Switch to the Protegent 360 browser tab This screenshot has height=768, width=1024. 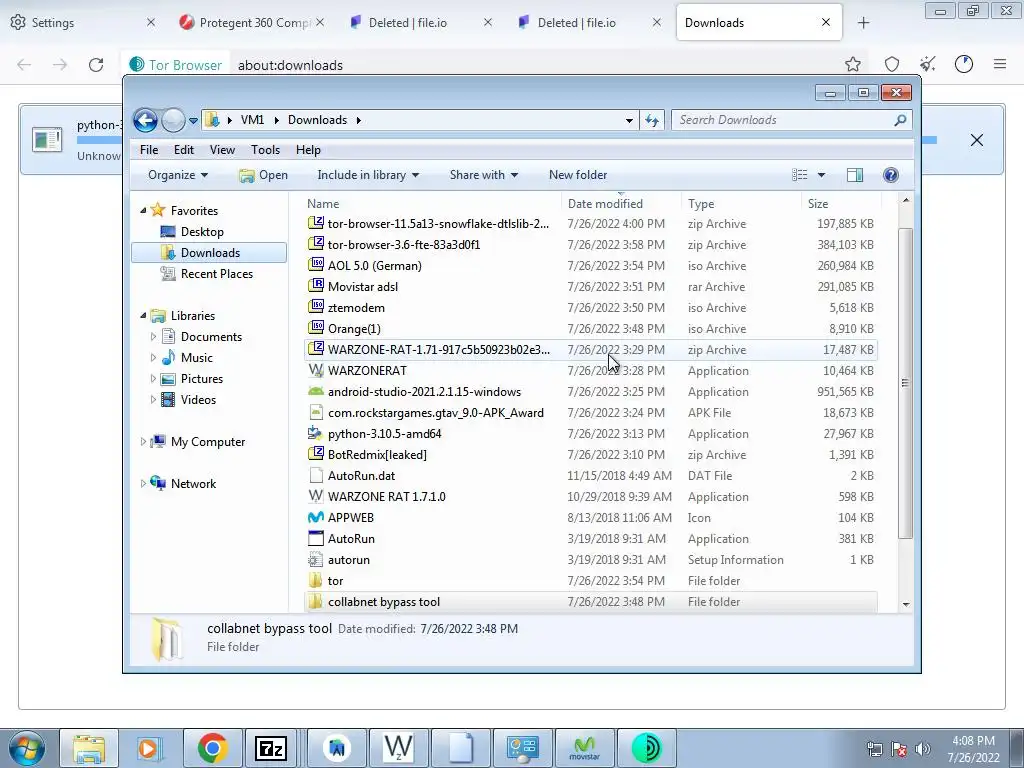click(x=253, y=23)
